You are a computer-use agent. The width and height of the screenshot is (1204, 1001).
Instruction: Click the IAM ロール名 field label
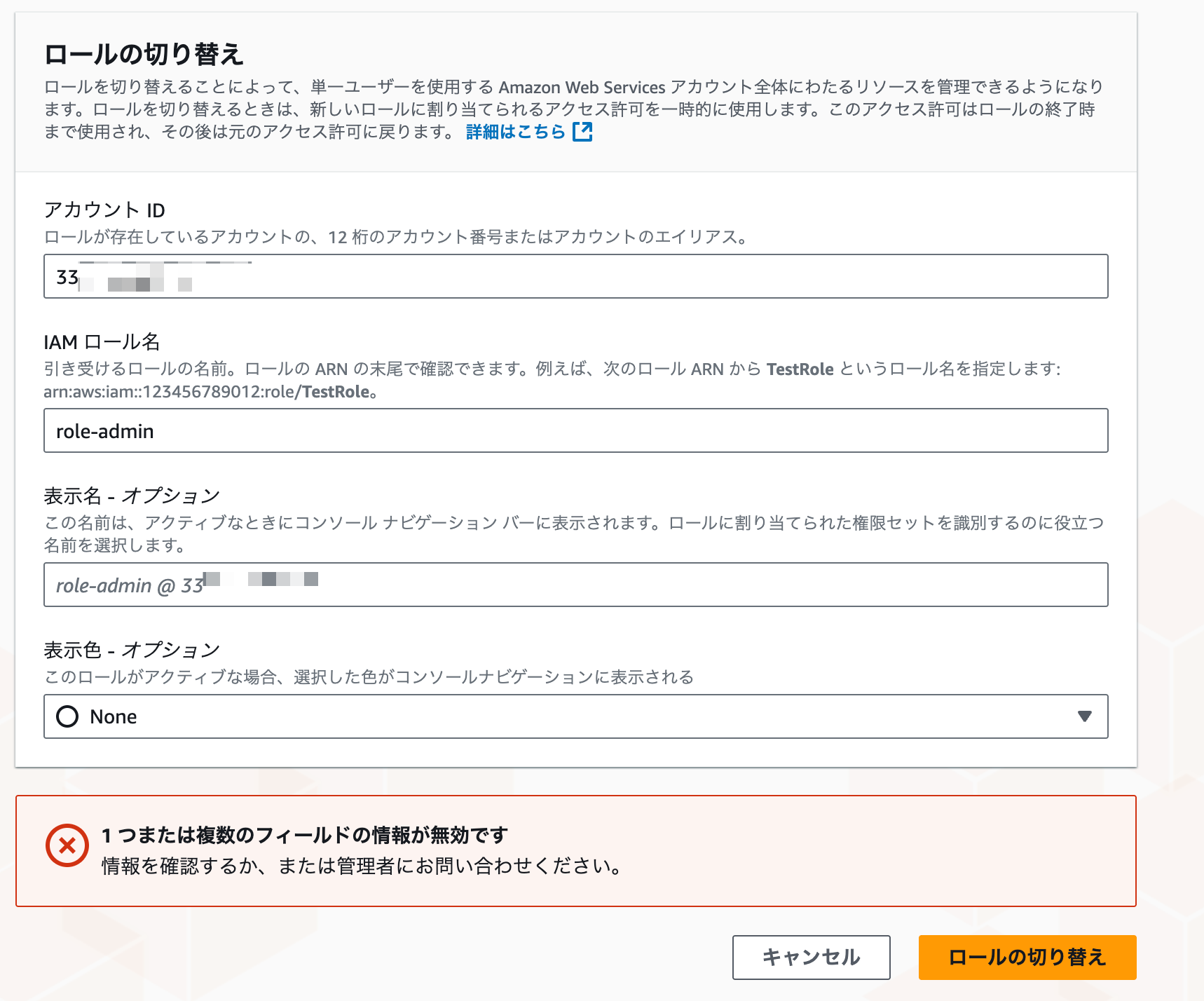(x=102, y=341)
